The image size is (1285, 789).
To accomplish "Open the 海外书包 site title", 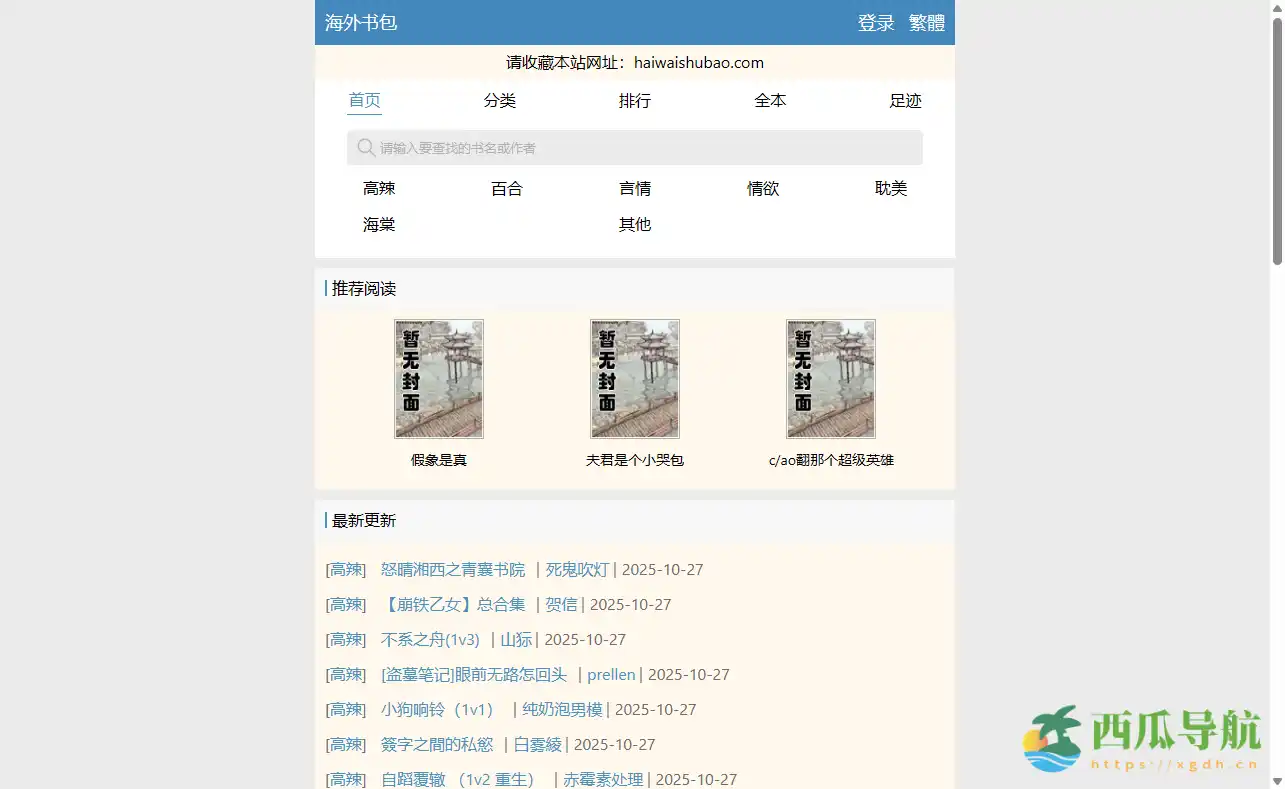I will coord(360,22).
